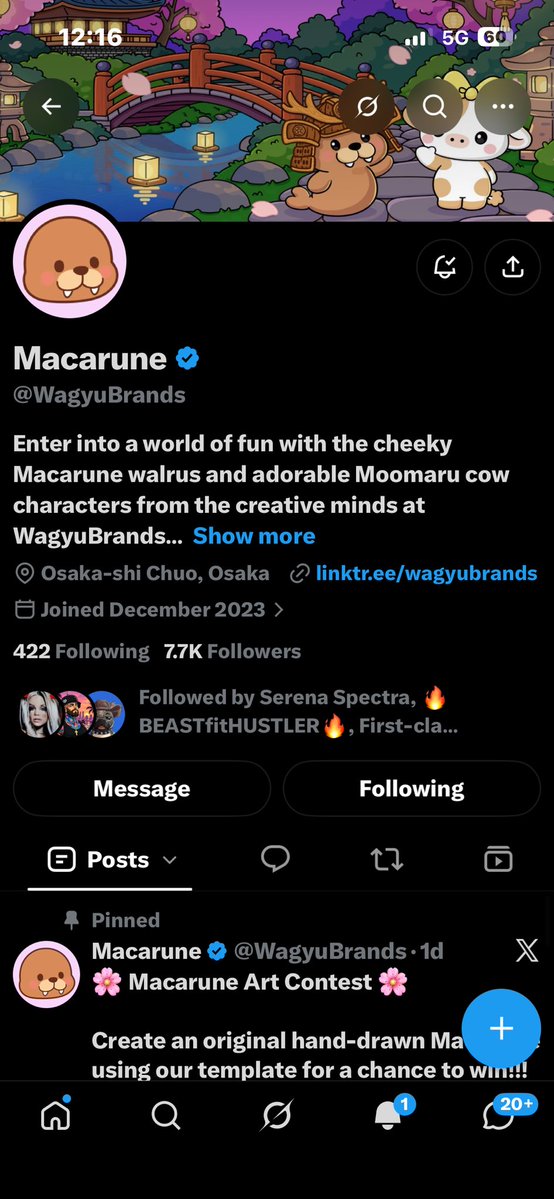Tap the blue compose post button
This screenshot has height=1199, width=554.
coord(501,1028)
